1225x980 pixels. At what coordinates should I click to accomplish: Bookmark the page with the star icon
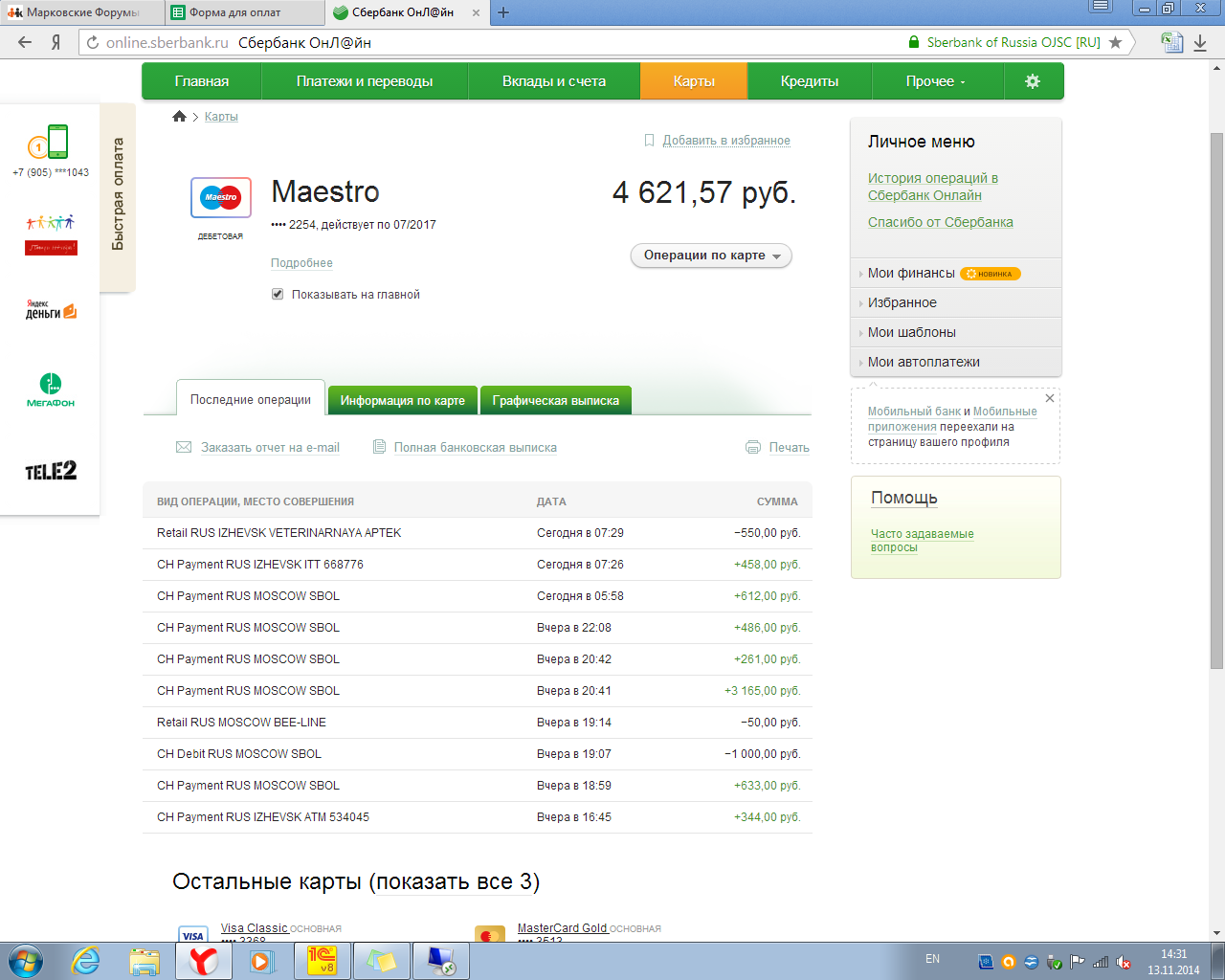pos(1115,42)
